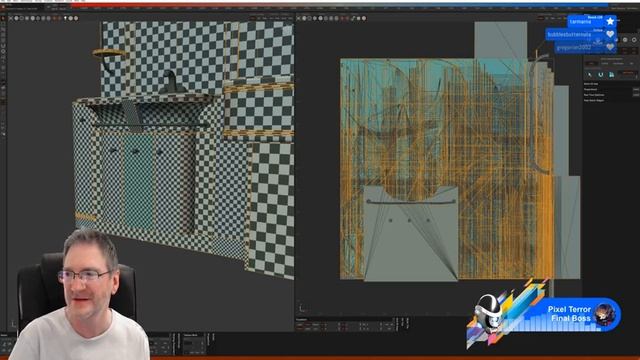Click the teal document icon in right panel
This screenshot has width=640, height=360.
(x=611, y=75)
